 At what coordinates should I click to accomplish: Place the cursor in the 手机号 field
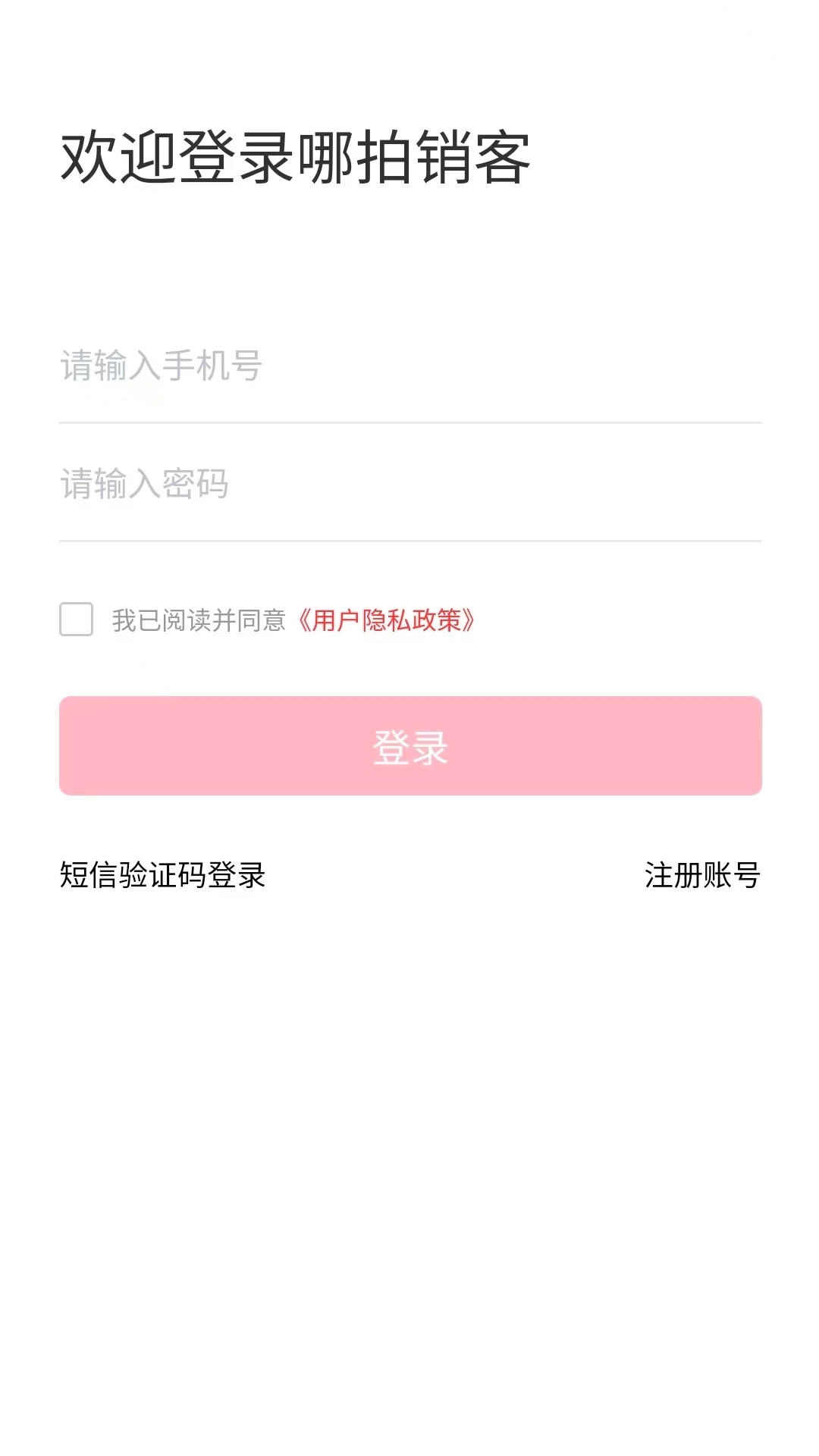pyautogui.click(x=409, y=366)
